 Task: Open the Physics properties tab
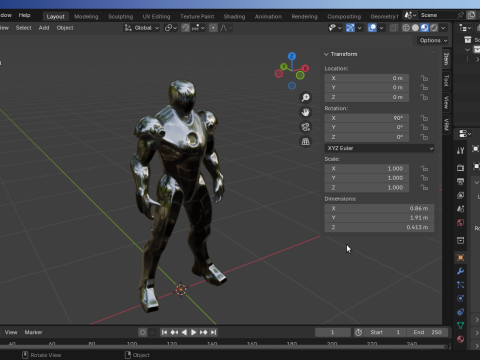[460, 298]
